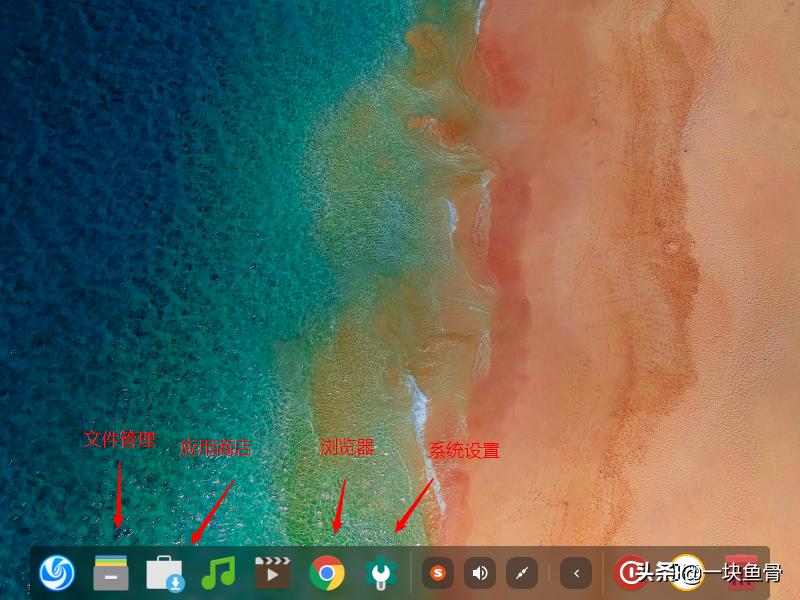
Task: Open the File Manager from the dock
Action: (110, 575)
